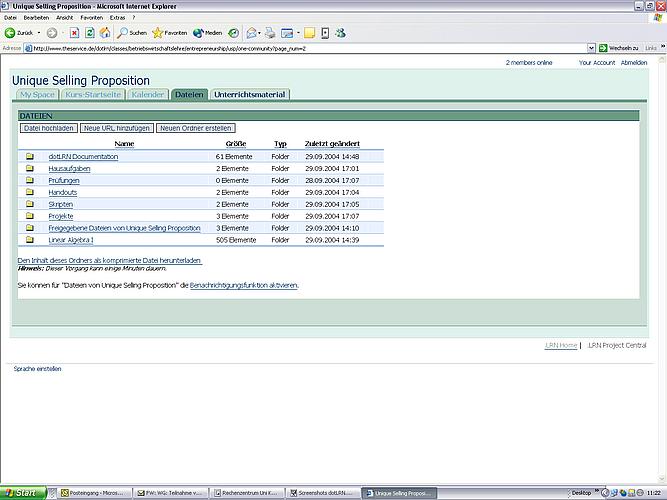Switch to Kurs-Startseite tab

point(93,94)
